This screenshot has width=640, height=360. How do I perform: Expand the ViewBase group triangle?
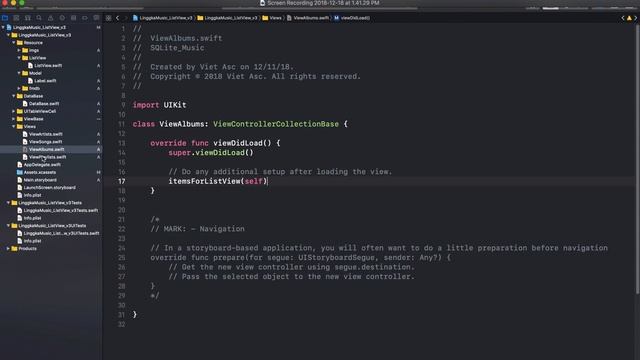pos(14,119)
